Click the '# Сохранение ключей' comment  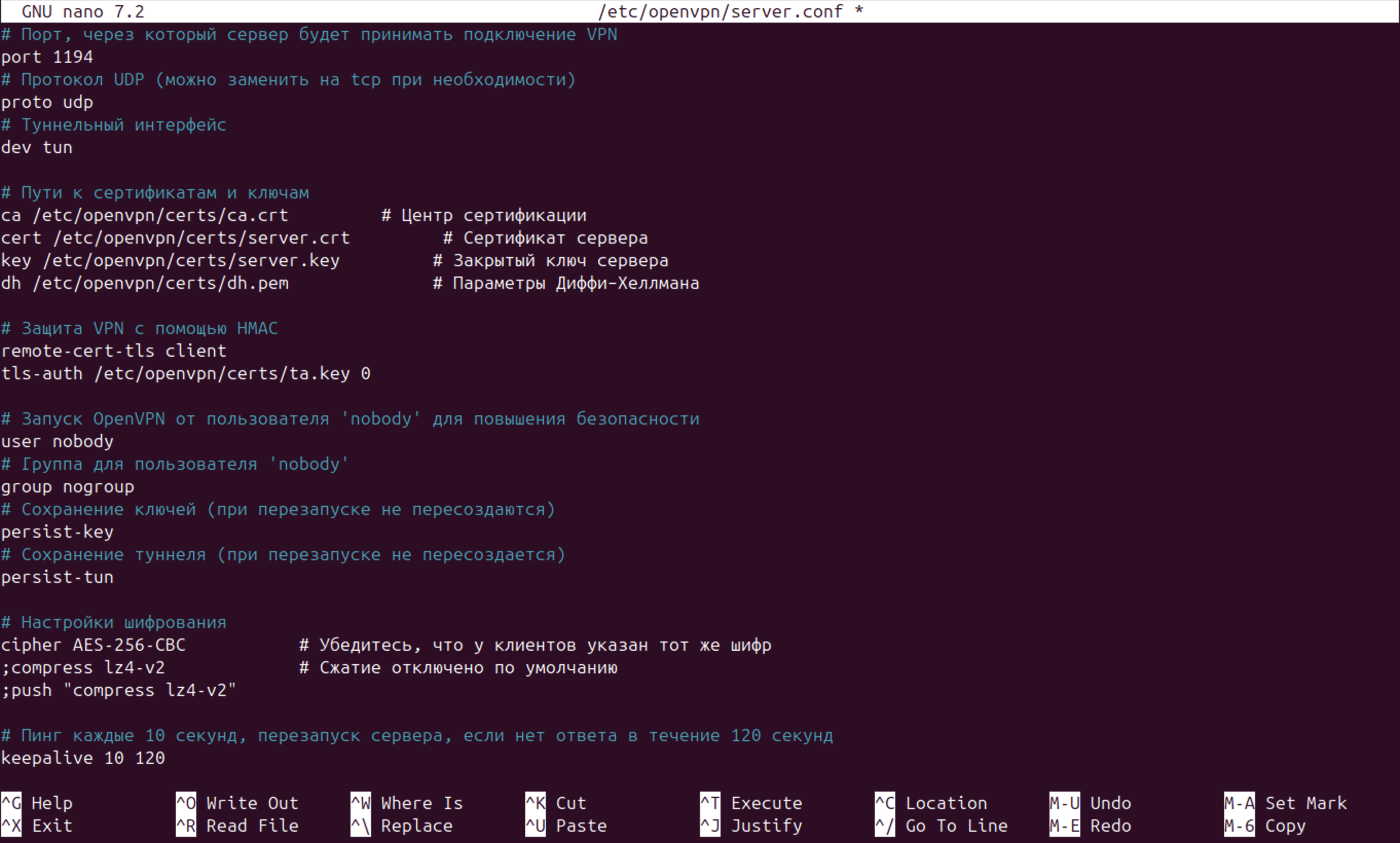(278, 509)
